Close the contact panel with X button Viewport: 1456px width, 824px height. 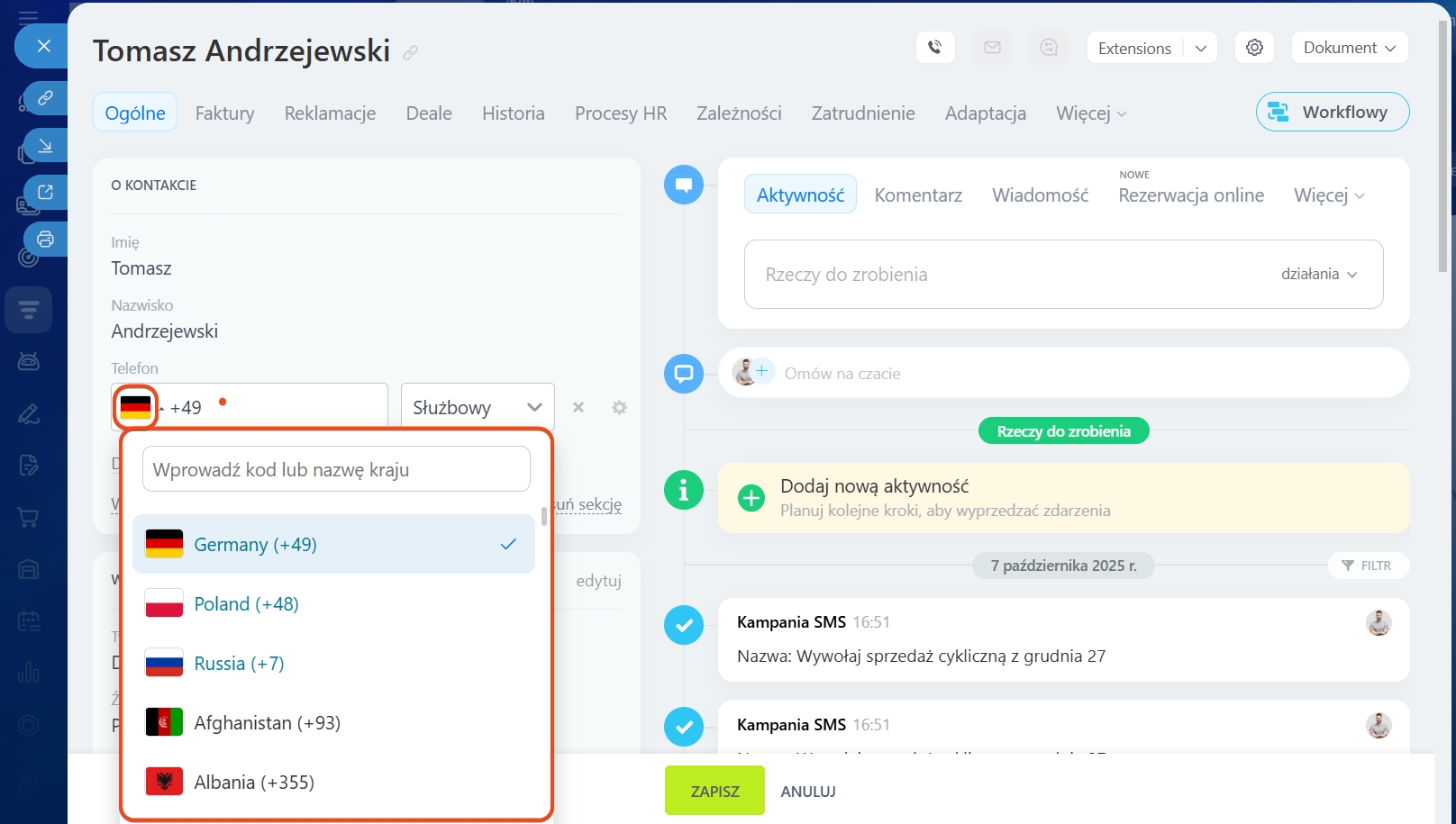tap(43, 46)
